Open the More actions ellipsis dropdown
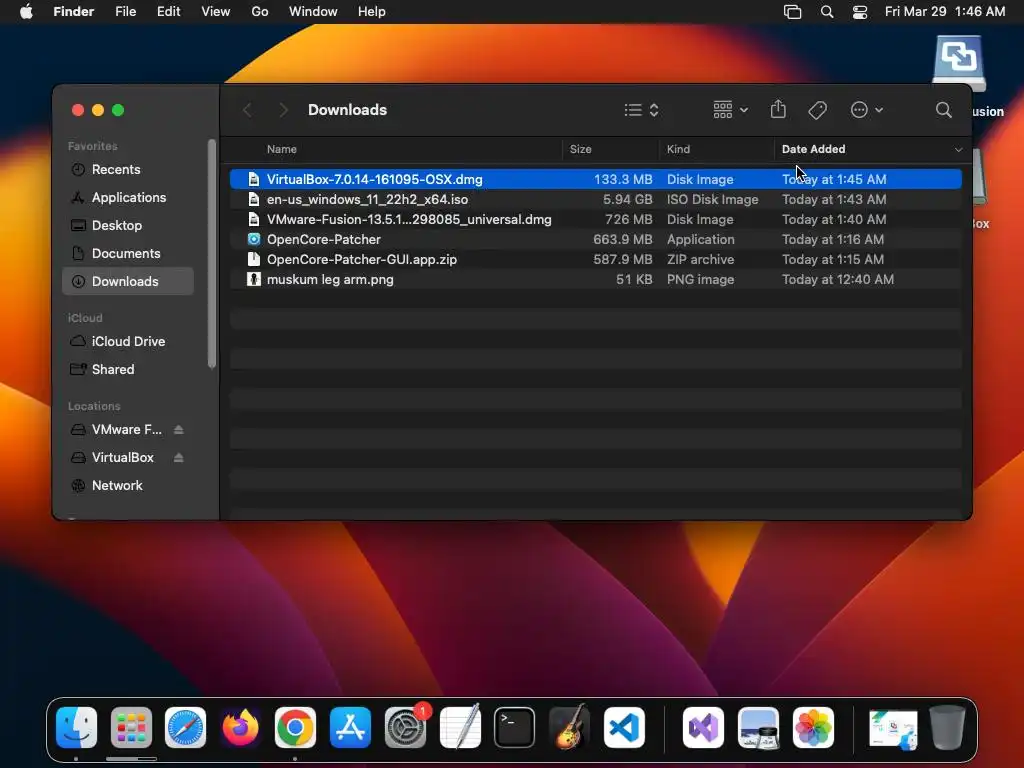Screen dimensions: 1024x768 tap(867, 110)
